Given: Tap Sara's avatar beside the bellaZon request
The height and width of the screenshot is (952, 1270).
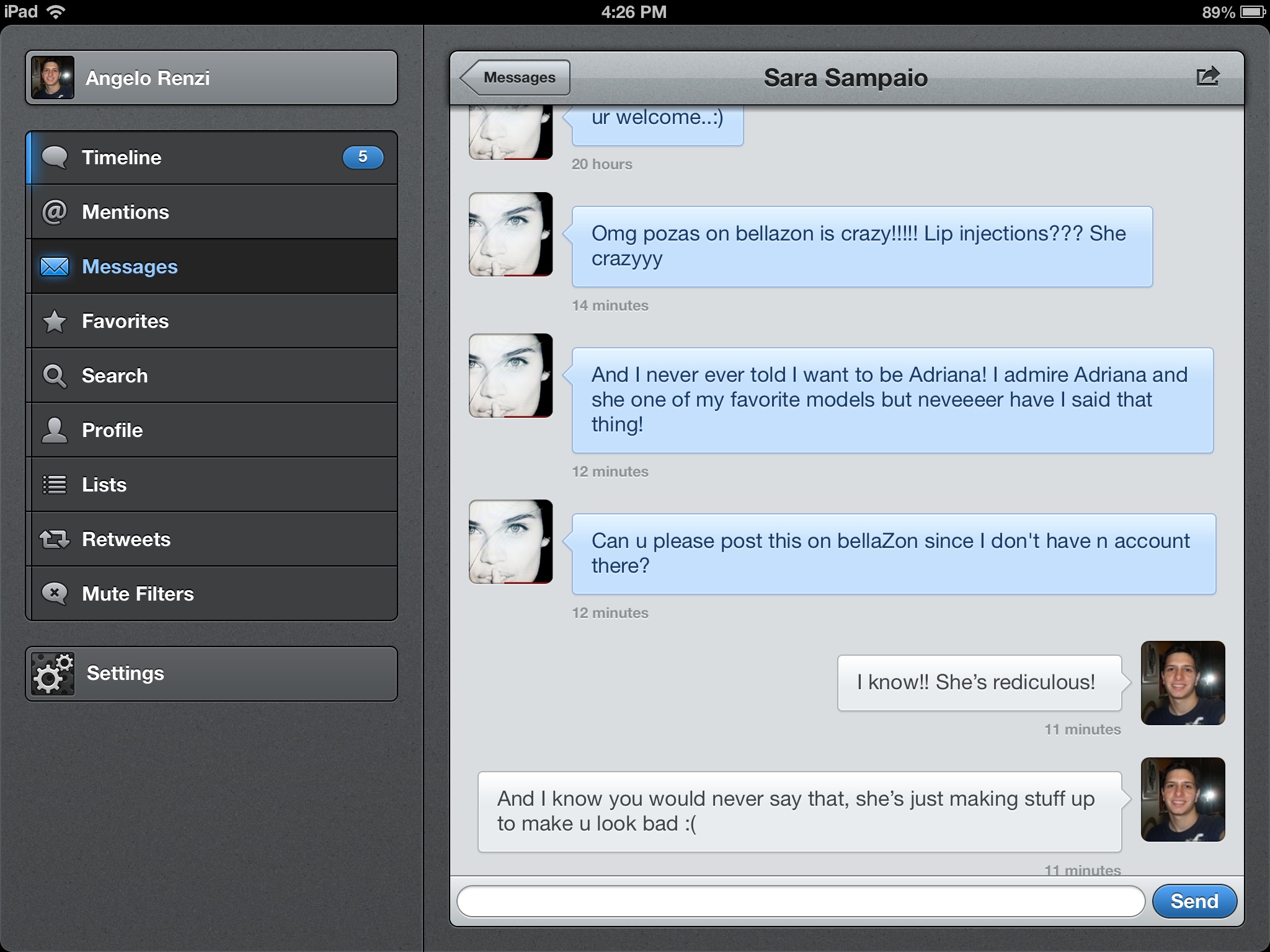Looking at the screenshot, I should 510,542.
